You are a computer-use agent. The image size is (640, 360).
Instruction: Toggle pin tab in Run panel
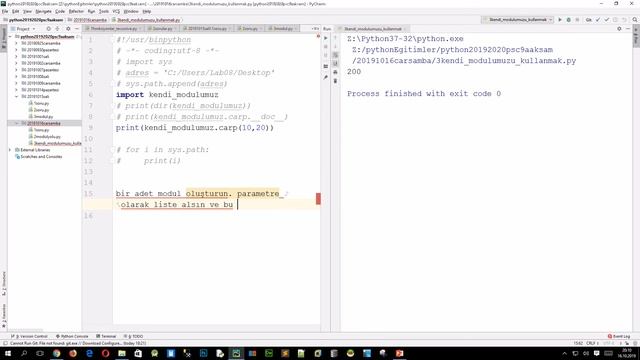click(x=326, y=77)
